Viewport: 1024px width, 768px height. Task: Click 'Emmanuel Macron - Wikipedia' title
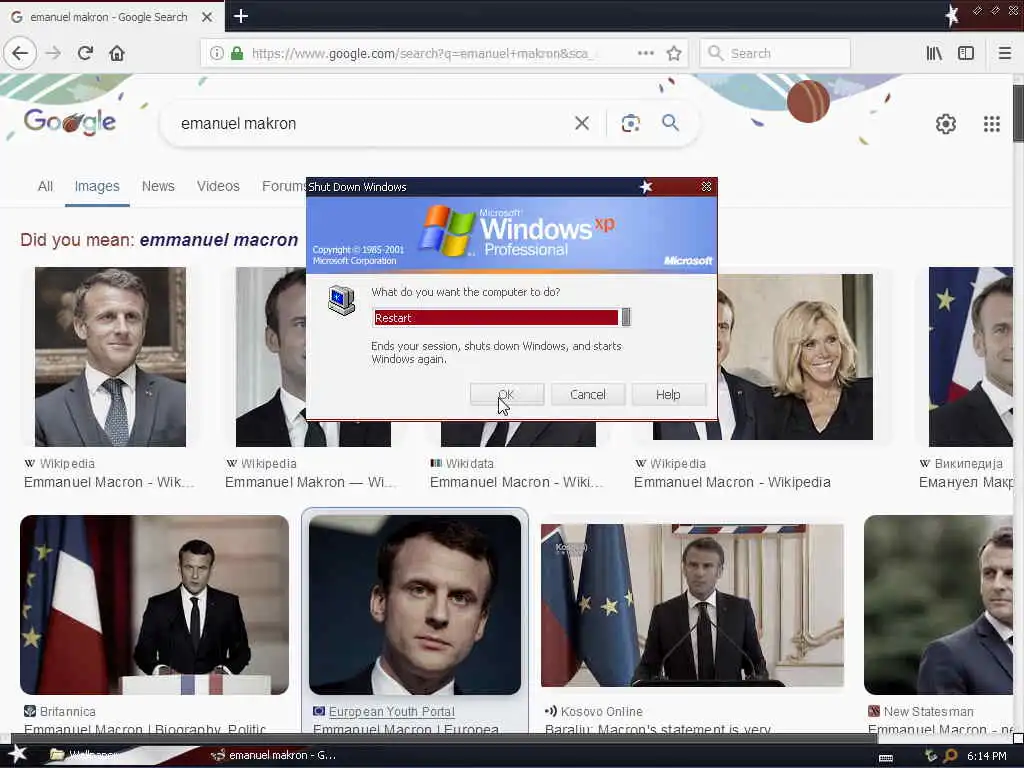[x=732, y=482]
